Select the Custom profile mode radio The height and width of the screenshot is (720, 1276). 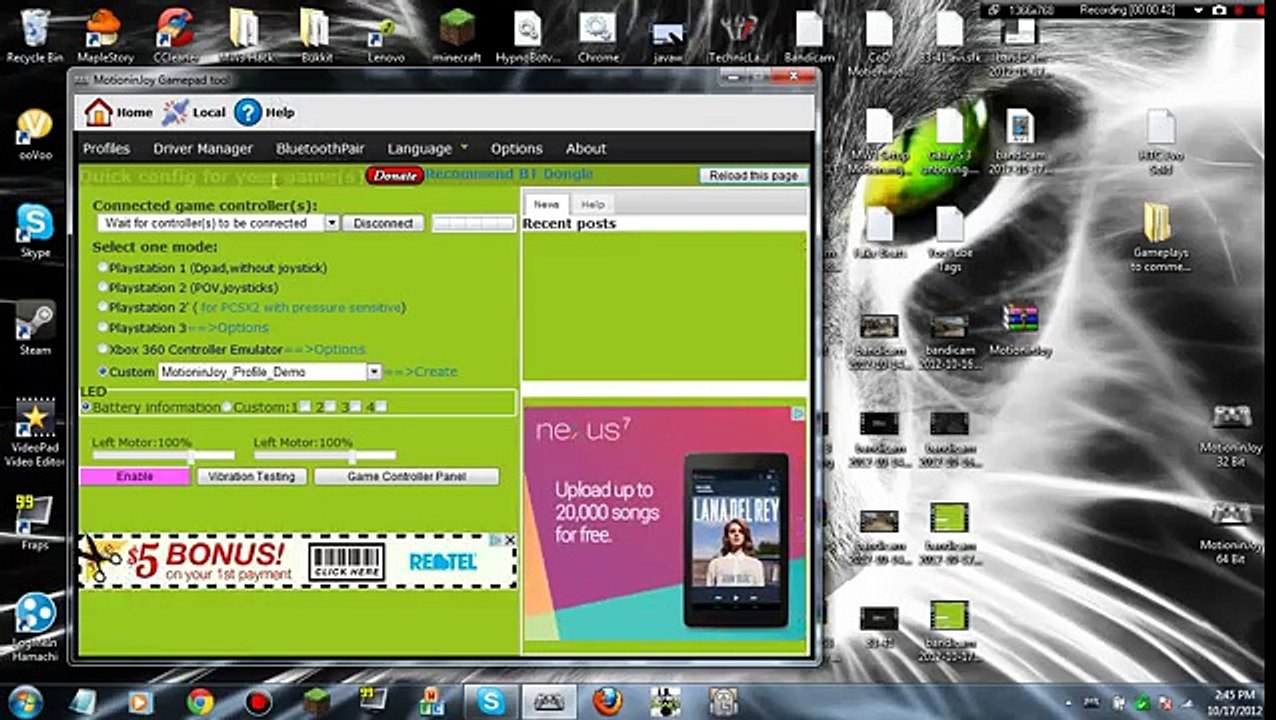pyautogui.click(x=103, y=371)
